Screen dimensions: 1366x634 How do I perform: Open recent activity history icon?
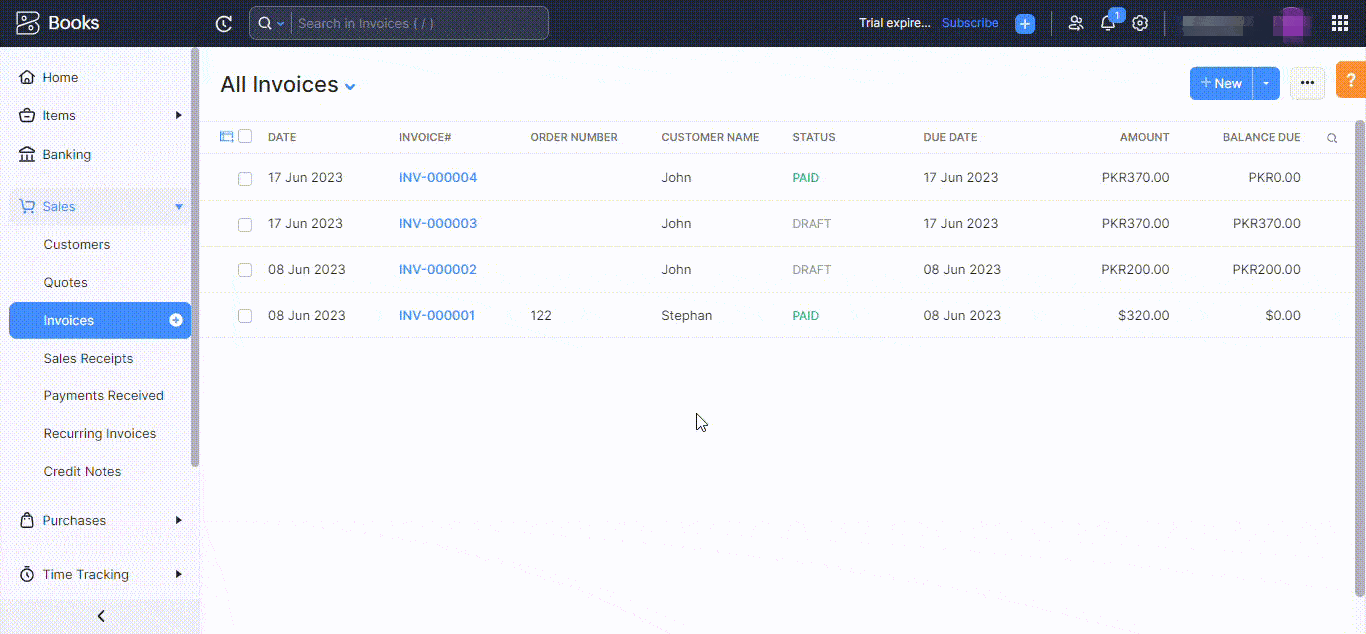click(x=224, y=23)
